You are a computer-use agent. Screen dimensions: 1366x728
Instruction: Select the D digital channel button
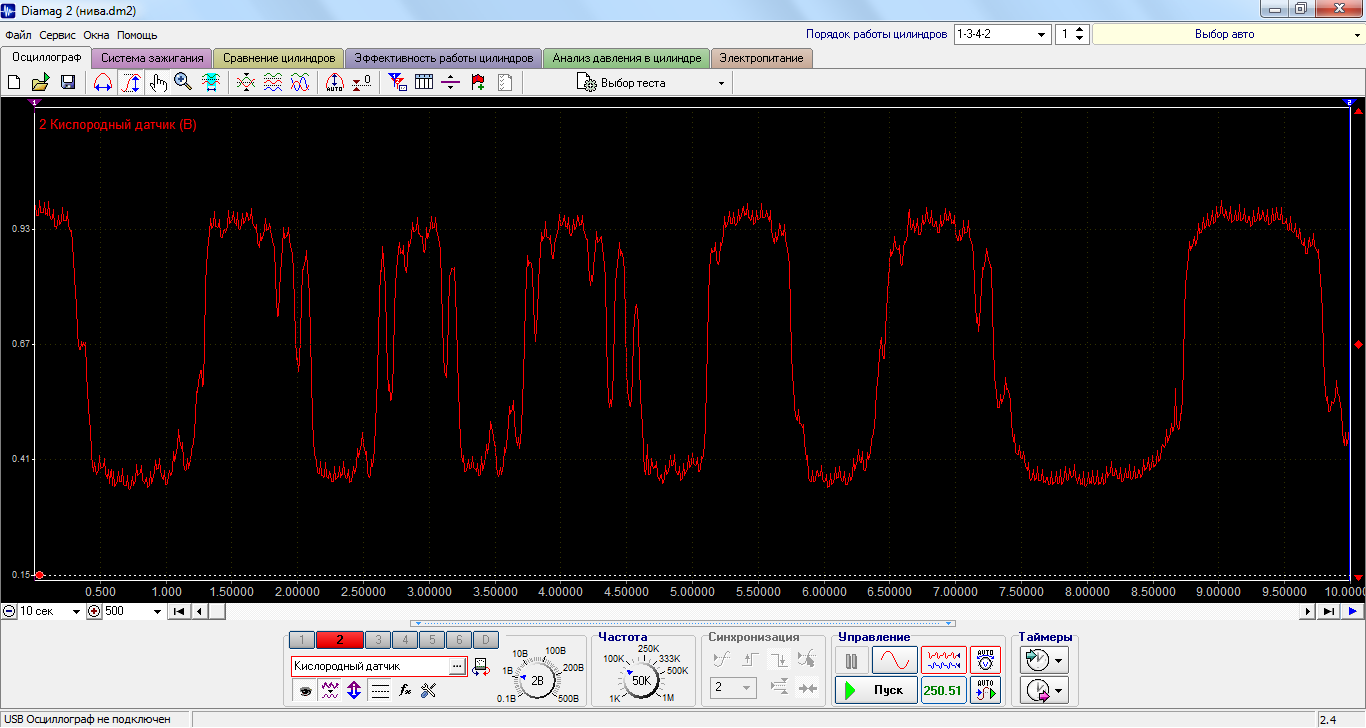coord(485,640)
